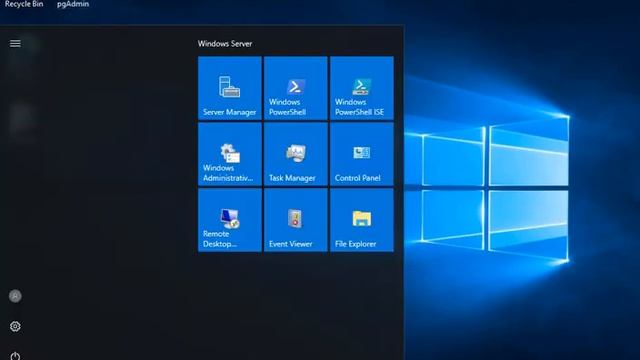The width and height of the screenshot is (640, 360).
Task: Open the Remote Desktop Connection tile
Action: click(x=230, y=220)
